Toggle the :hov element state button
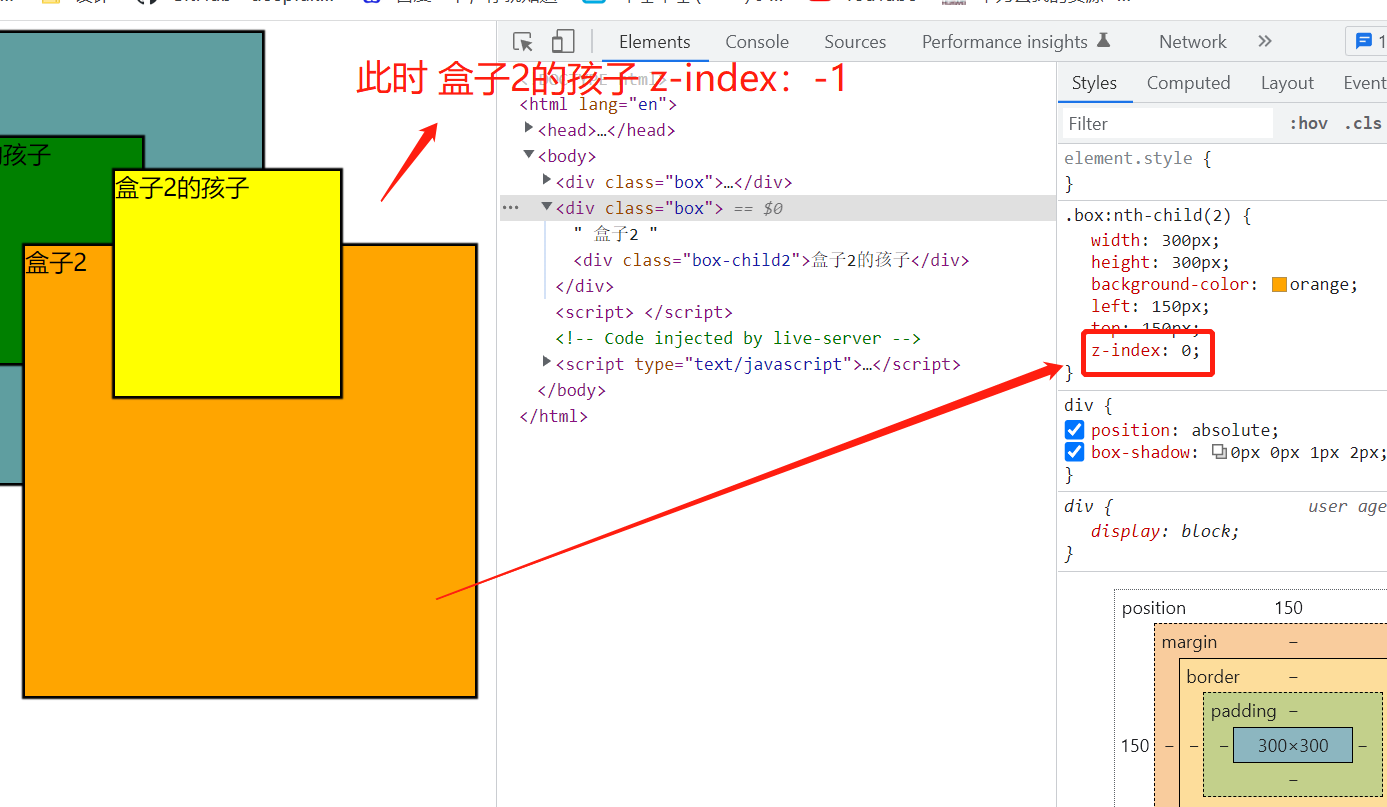 1308,124
